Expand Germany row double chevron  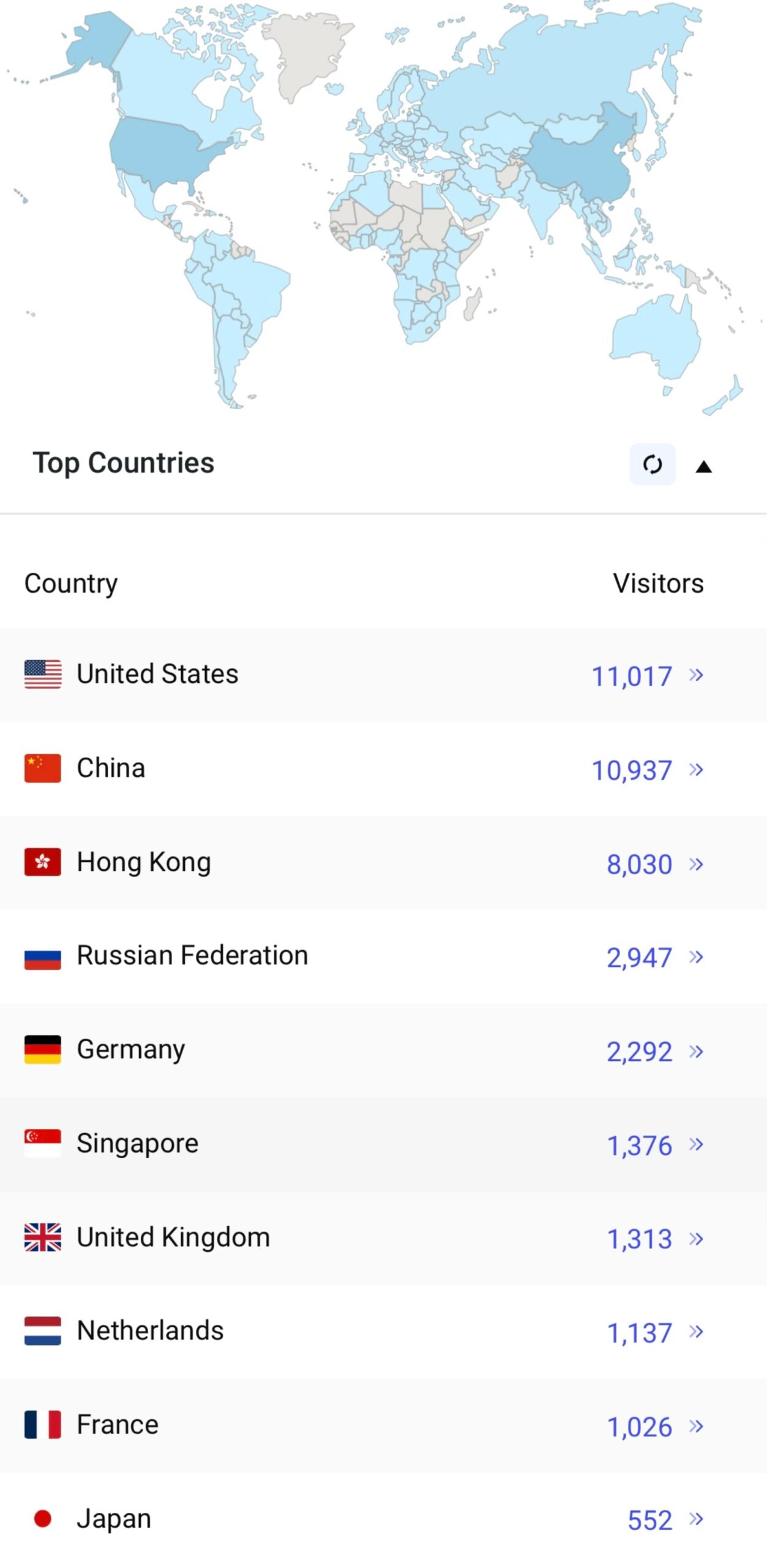(696, 1051)
